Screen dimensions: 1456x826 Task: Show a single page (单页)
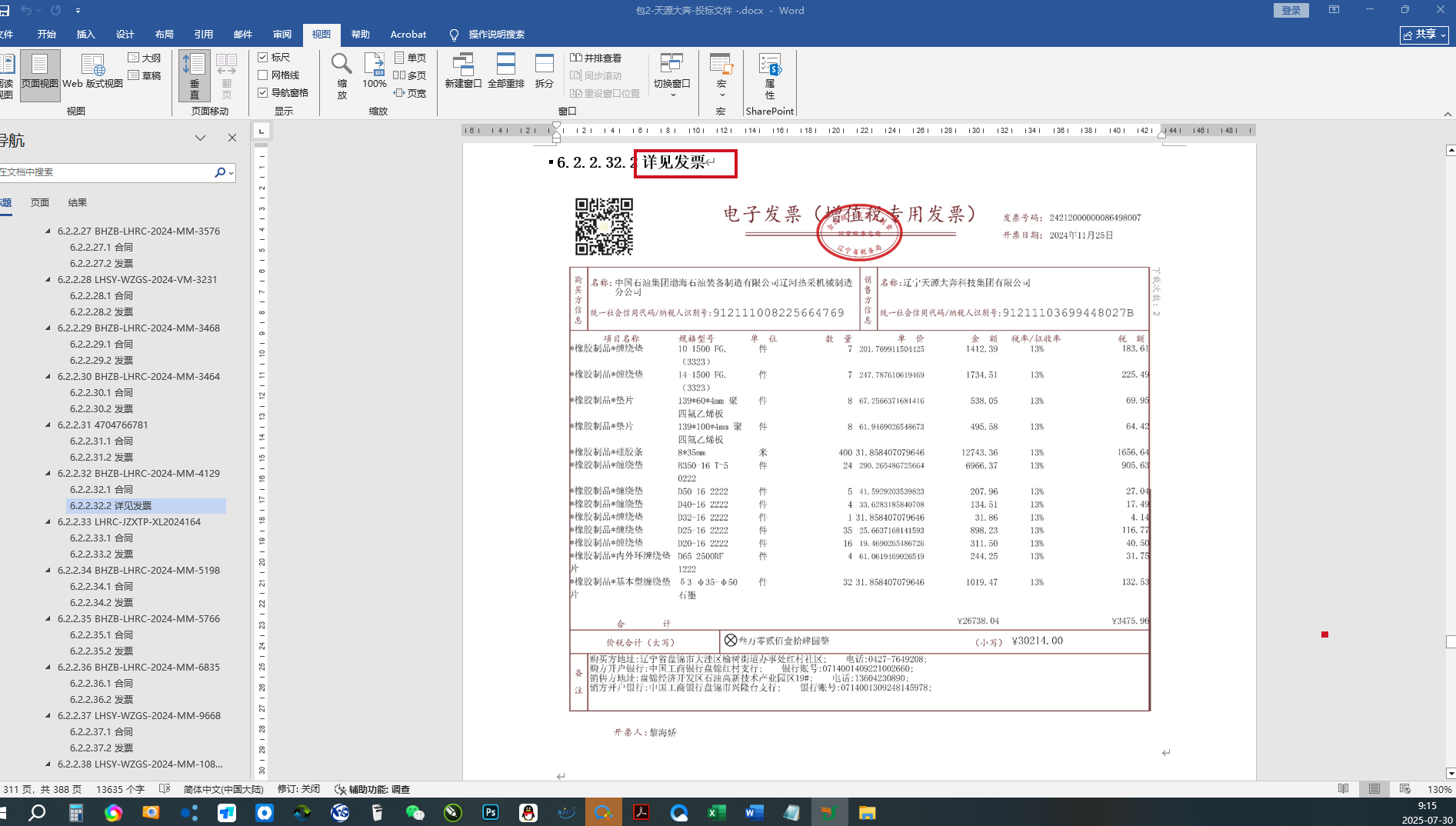point(410,58)
